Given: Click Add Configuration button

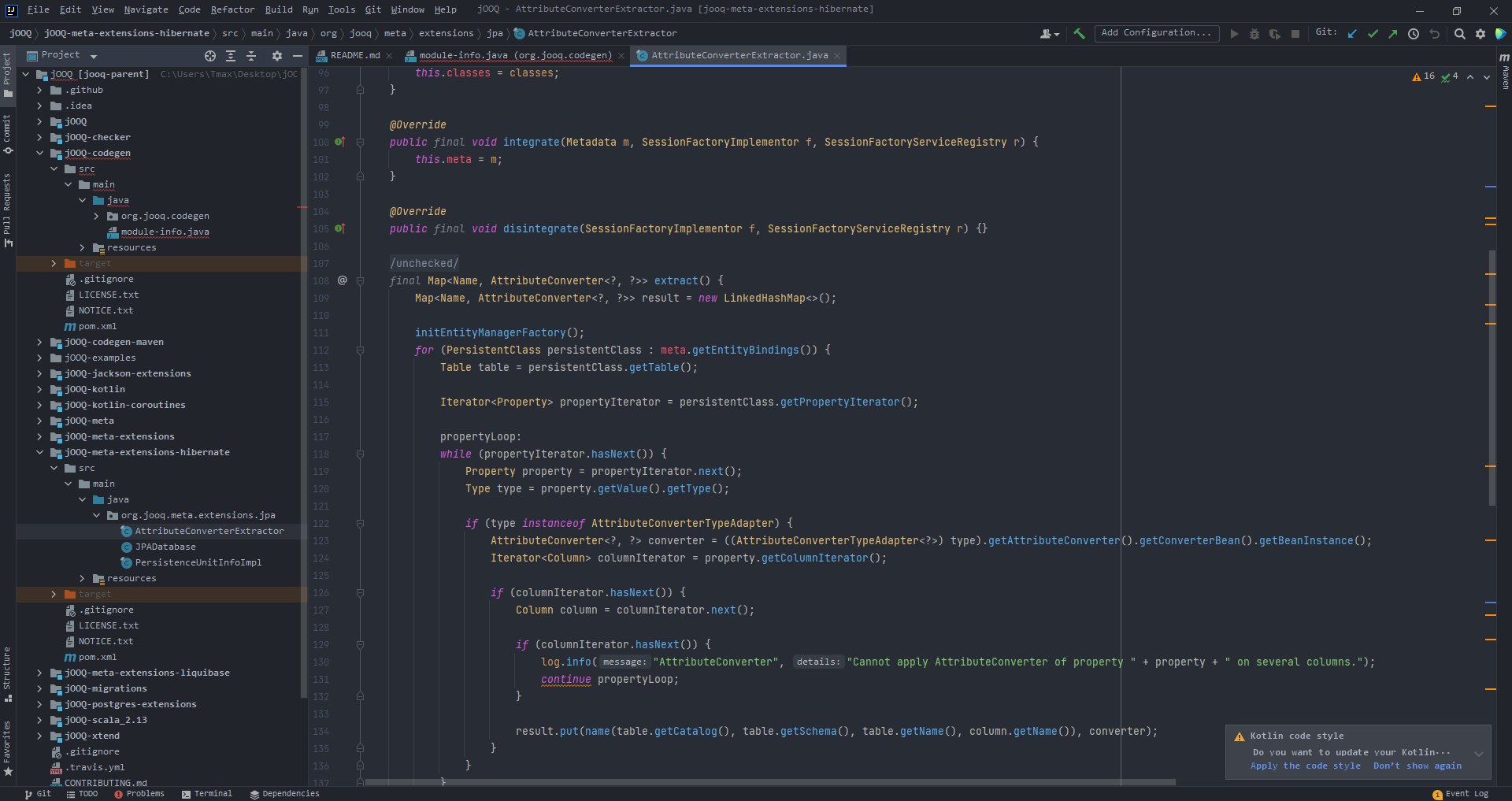Looking at the screenshot, I should point(1156,33).
